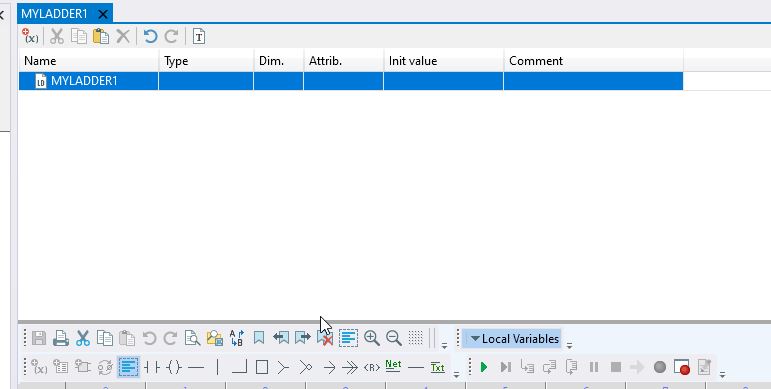771x389 pixels.
Task: Click the window with red dot icon
Action: coord(682,367)
